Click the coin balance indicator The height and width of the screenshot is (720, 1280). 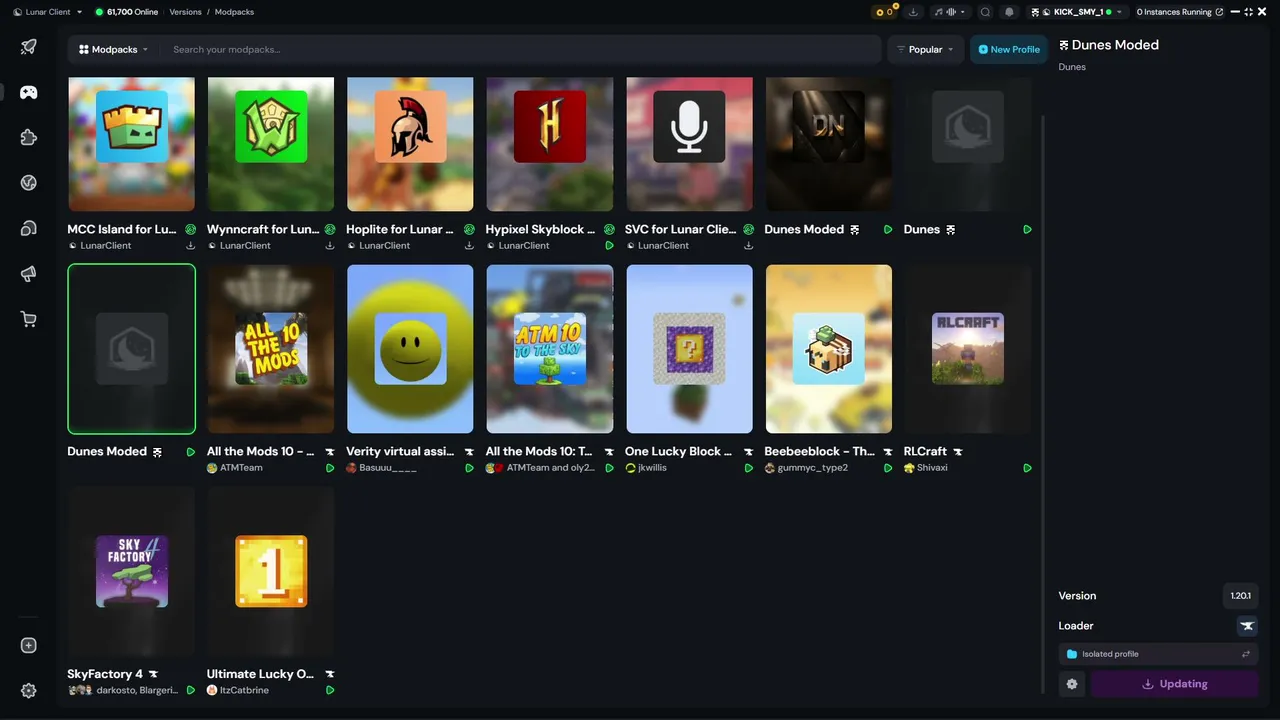[884, 12]
